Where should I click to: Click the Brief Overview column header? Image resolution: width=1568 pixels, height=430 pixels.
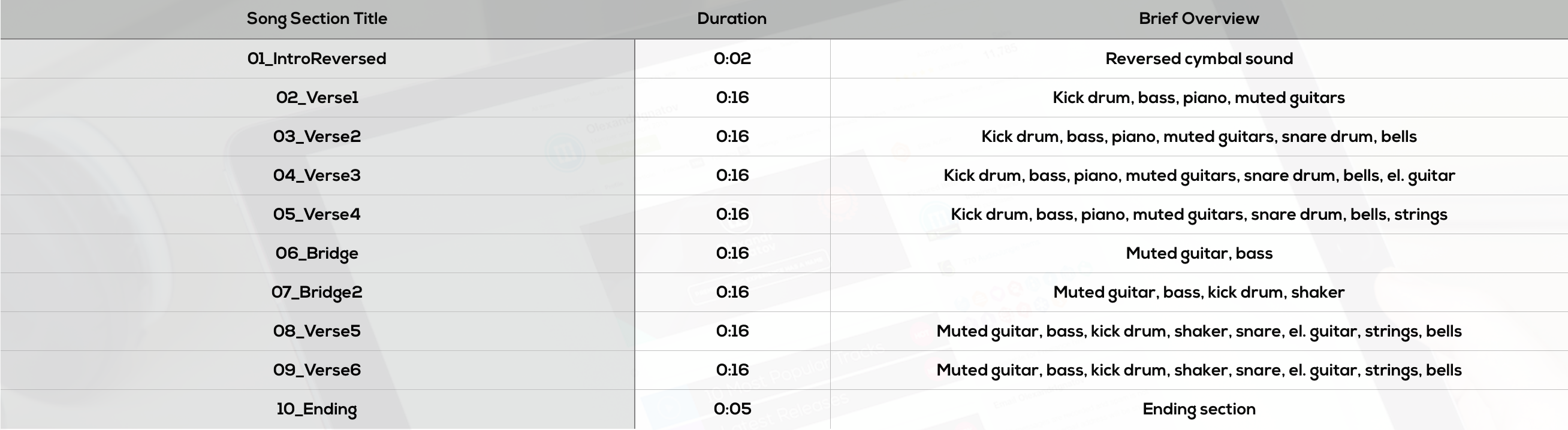click(1199, 19)
